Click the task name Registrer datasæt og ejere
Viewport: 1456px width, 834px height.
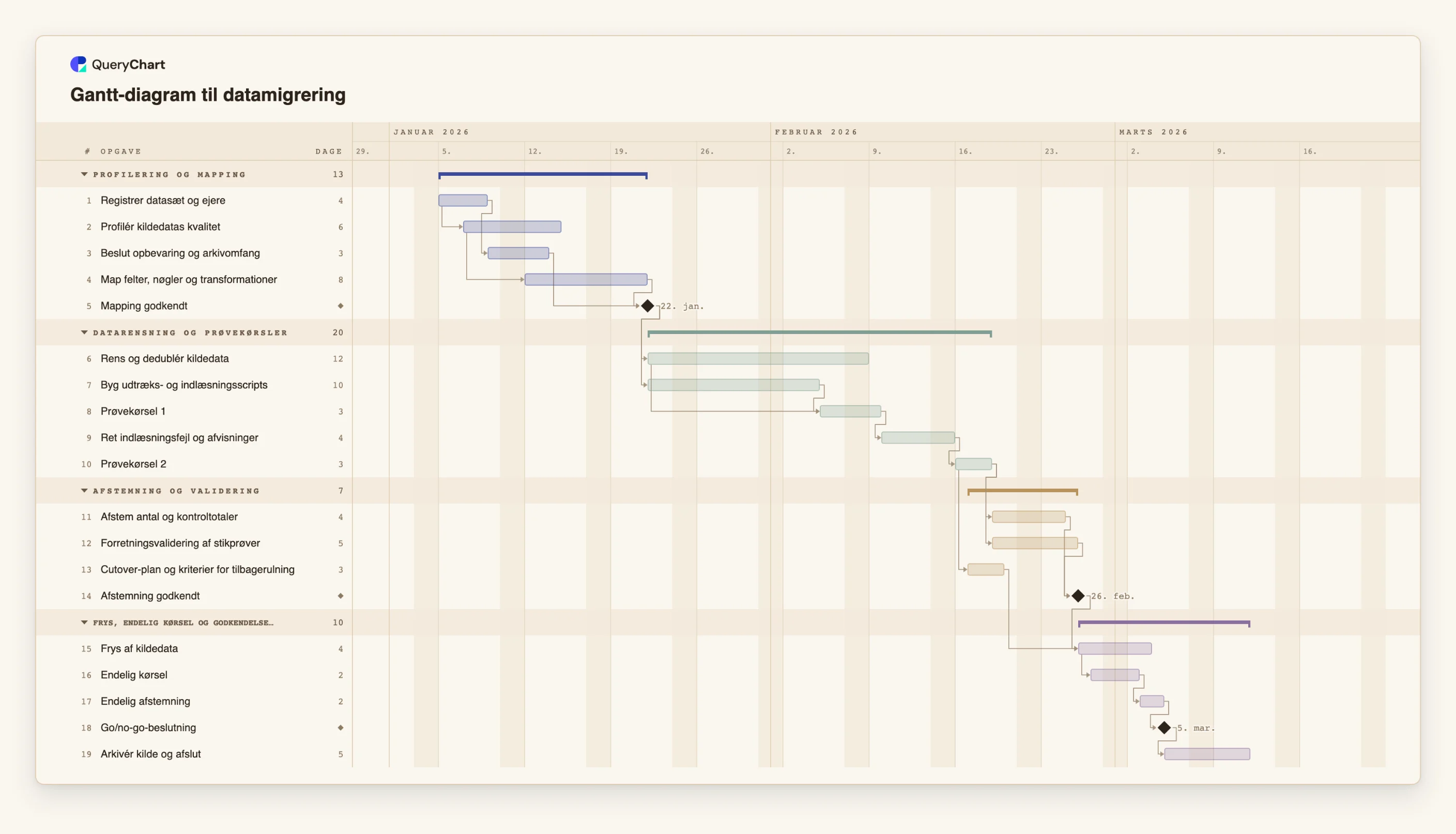pos(163,201)
